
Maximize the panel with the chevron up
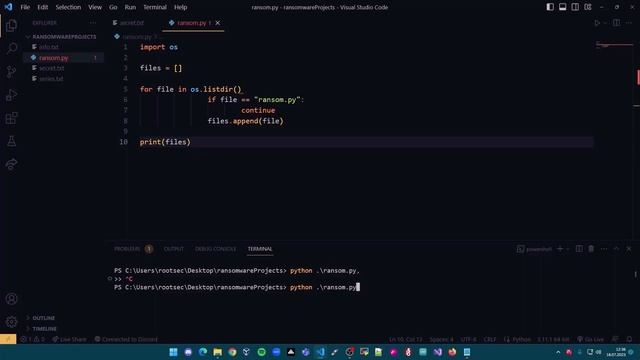pyautogui.click(x=616, y=249)
